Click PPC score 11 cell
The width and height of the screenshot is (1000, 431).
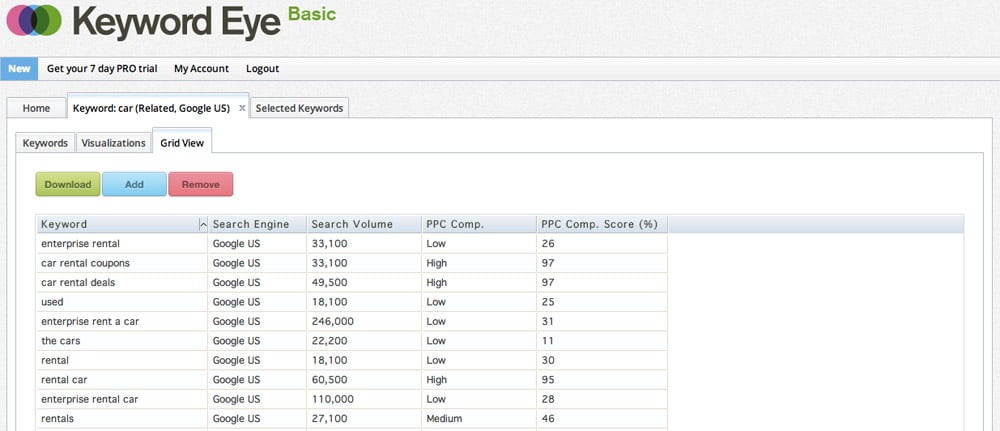coord(602,341)
